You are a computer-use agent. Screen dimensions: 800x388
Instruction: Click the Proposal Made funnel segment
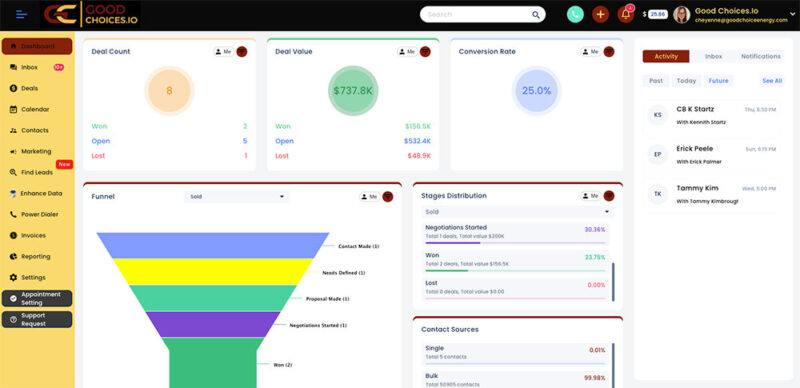point(213,298)
